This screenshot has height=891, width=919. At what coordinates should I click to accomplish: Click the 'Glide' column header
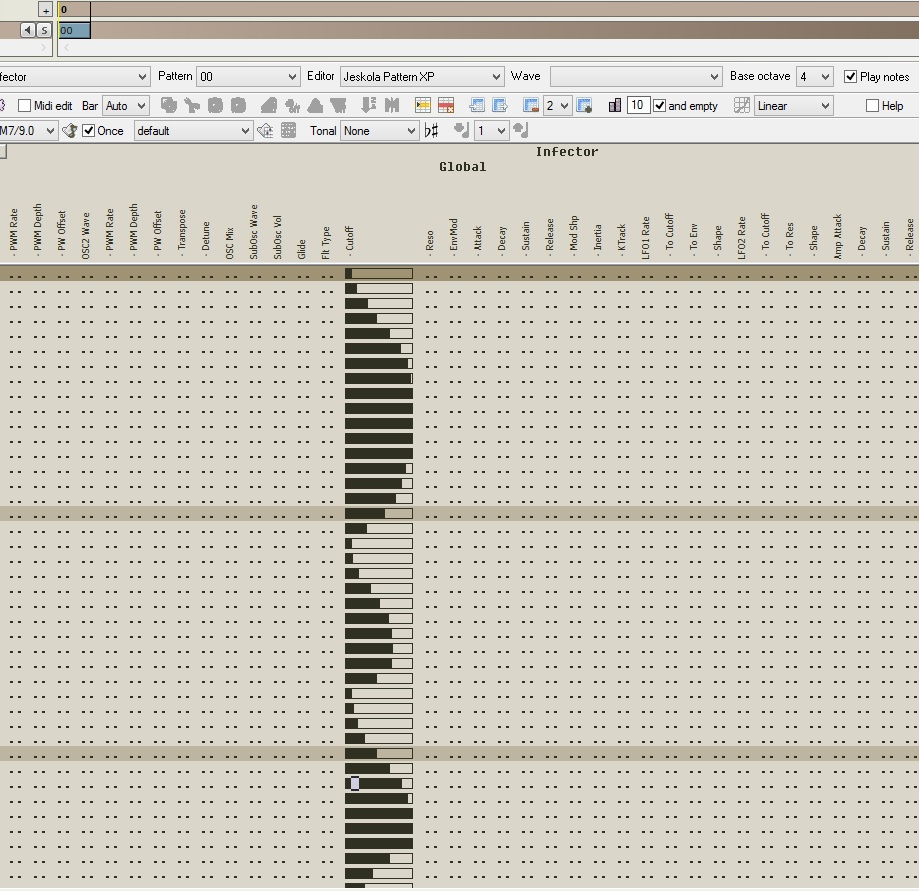tap(301, 249)
